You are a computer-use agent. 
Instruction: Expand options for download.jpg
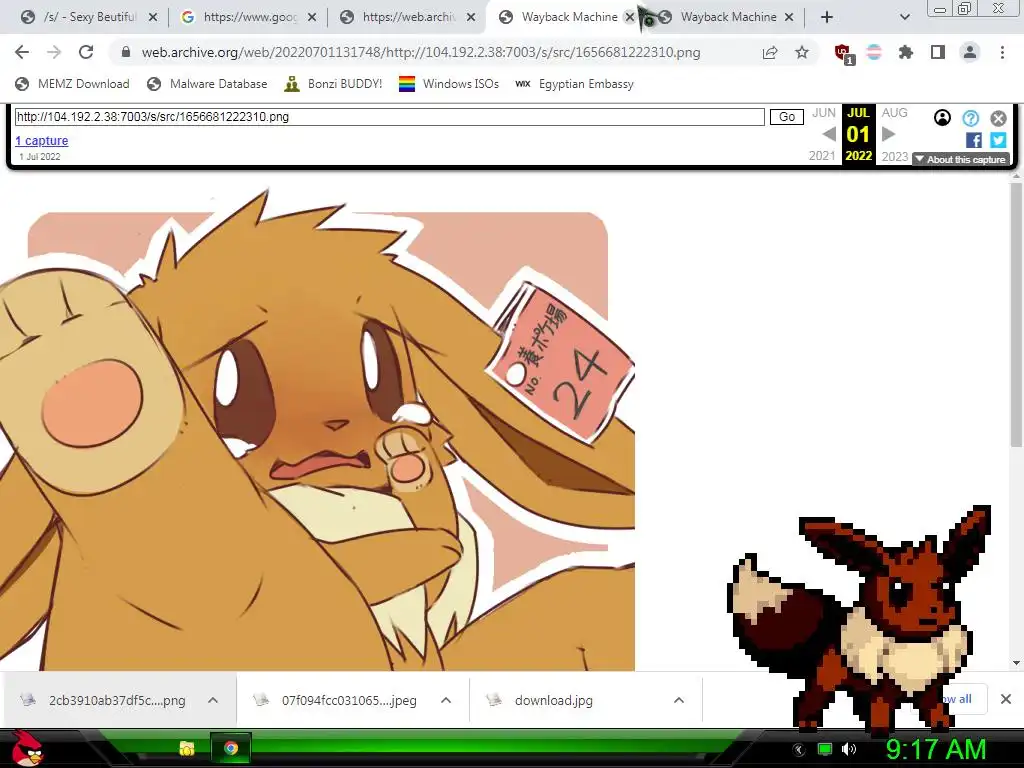click(x=679, y=700)
